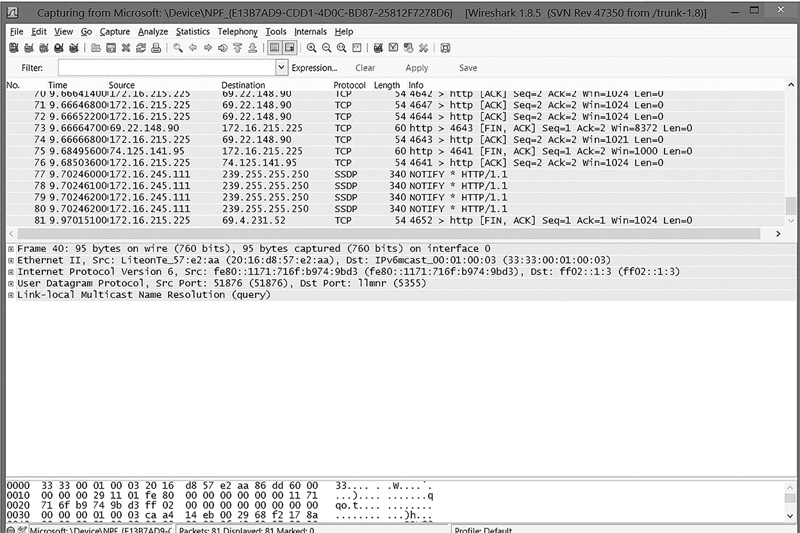The width and height of the screenshot is (800, 533).
Task: Open preferences tools icon
Action: pos(423,48)
